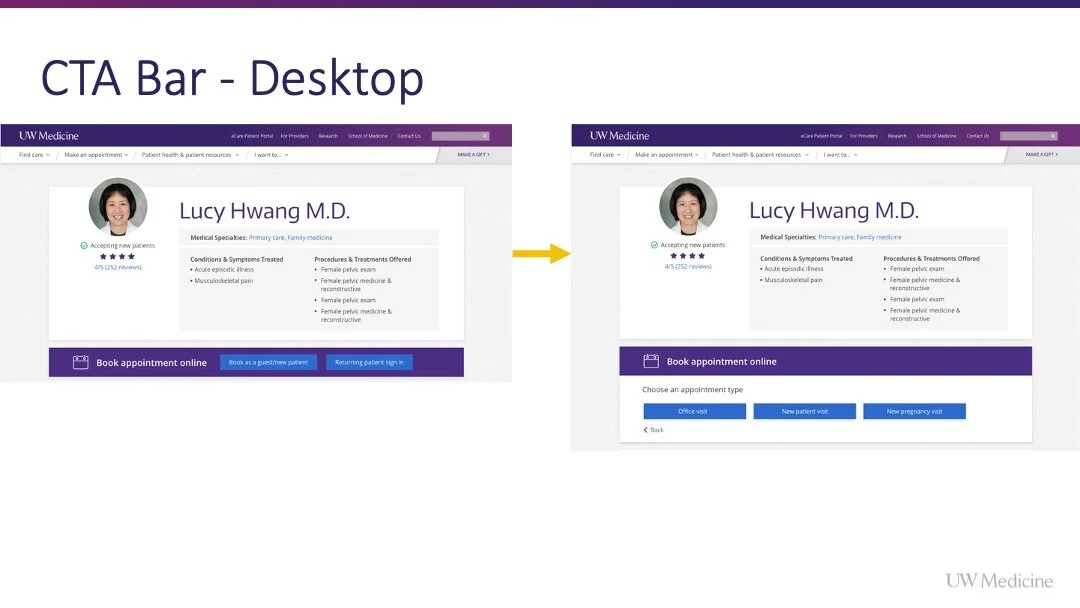1080x608 pixels.
Task: Open Contact Us in right mockup
Action: pos(978,136)
